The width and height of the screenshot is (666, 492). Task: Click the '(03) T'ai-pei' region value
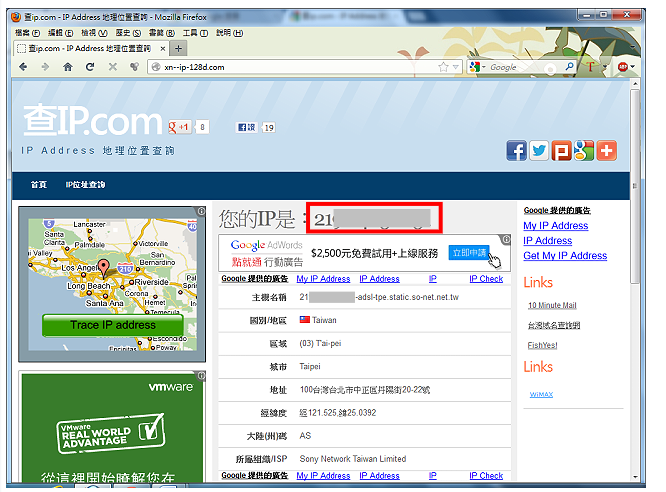click(x=320, y=343)
